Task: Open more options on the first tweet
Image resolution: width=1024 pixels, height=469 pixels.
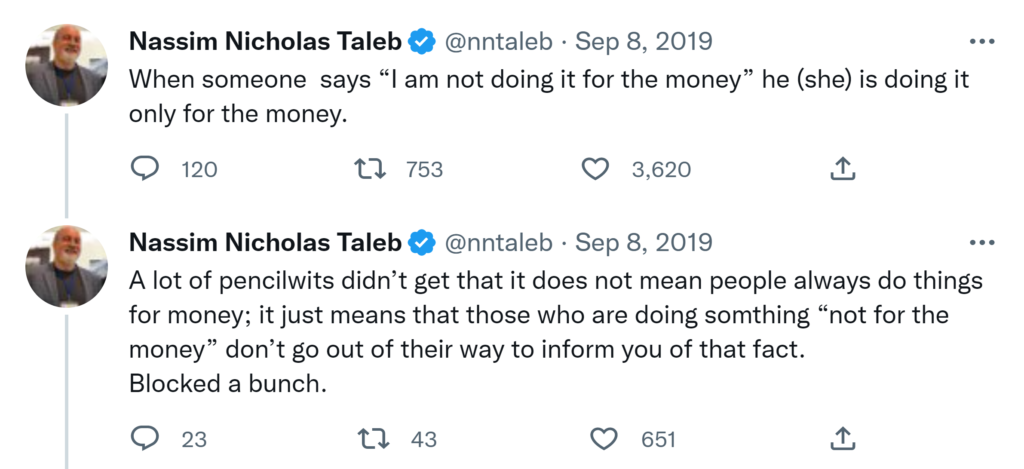Action: pos(983,42)
